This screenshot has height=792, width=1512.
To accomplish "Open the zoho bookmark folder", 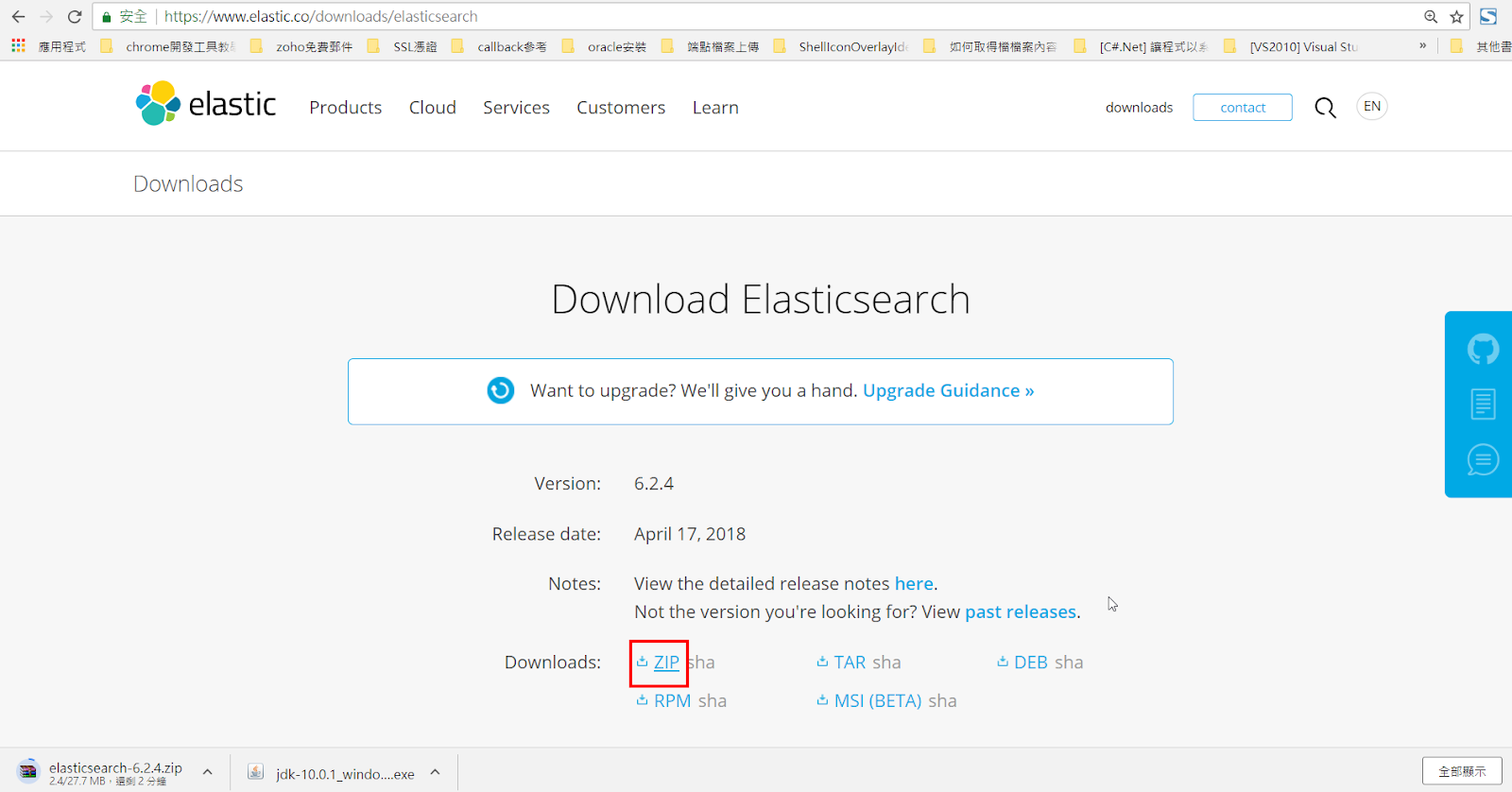I will 301,46.
